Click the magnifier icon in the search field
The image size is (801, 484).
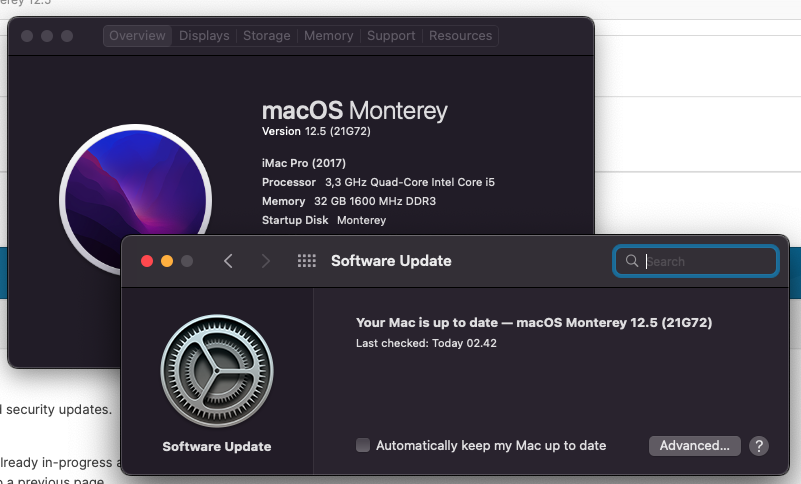pos(632,261)
